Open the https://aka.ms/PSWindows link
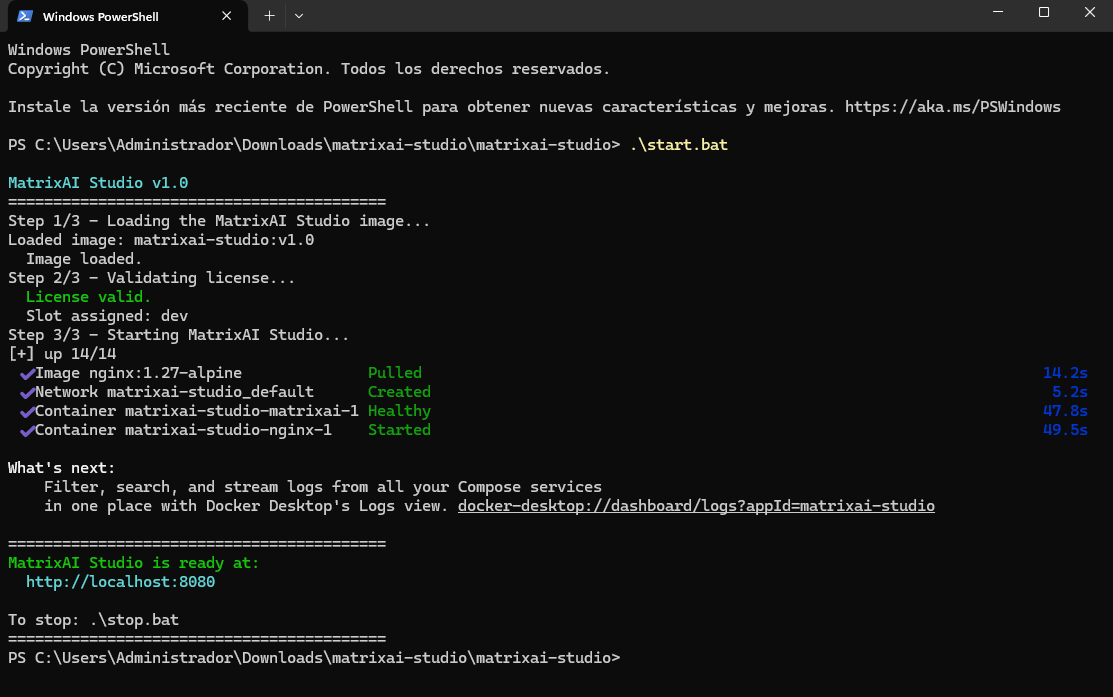This screenshot has height=697, width=1113. point(952,107)
